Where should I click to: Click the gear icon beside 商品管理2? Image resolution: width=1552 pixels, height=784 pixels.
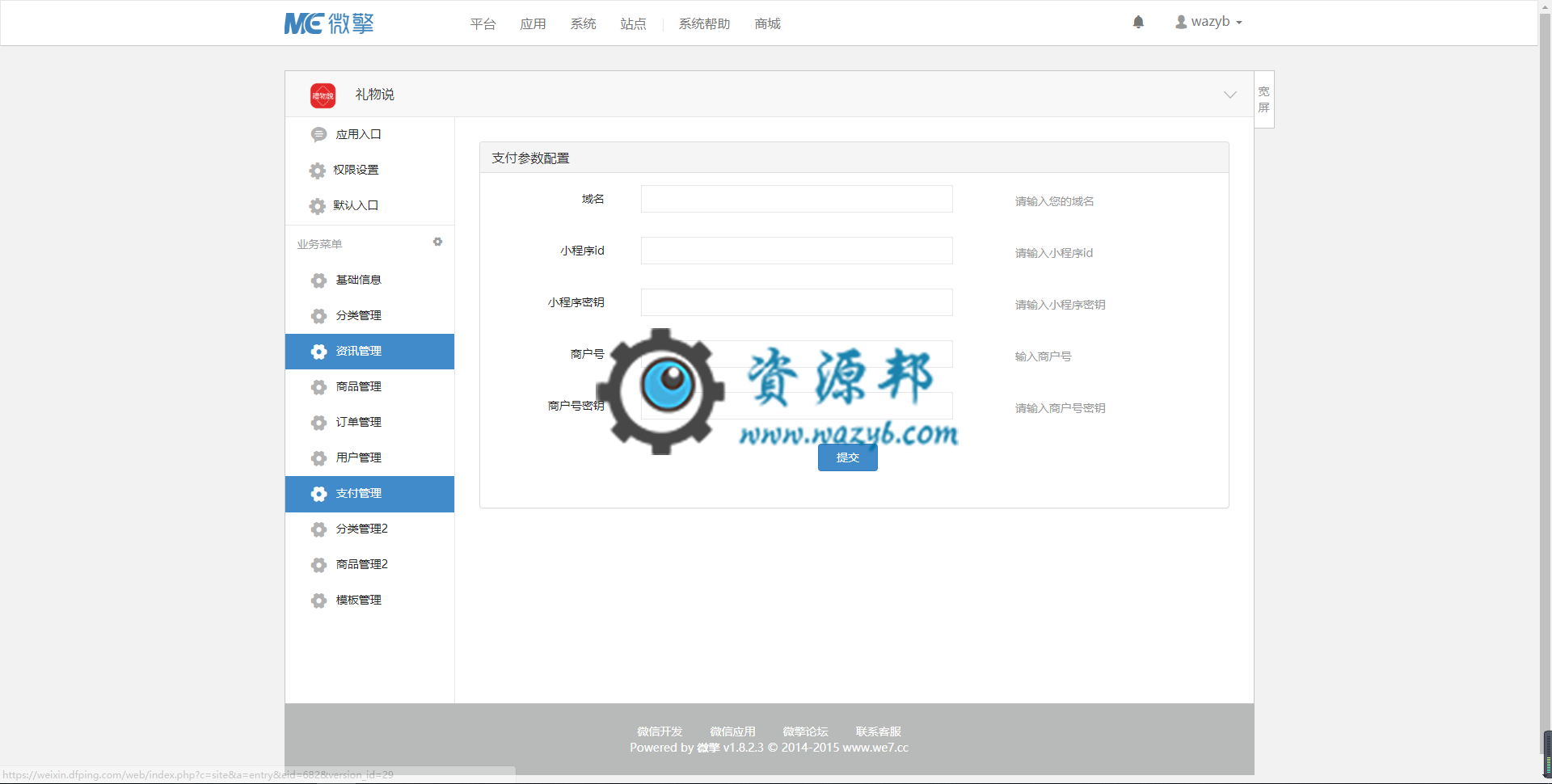(318, 565)
